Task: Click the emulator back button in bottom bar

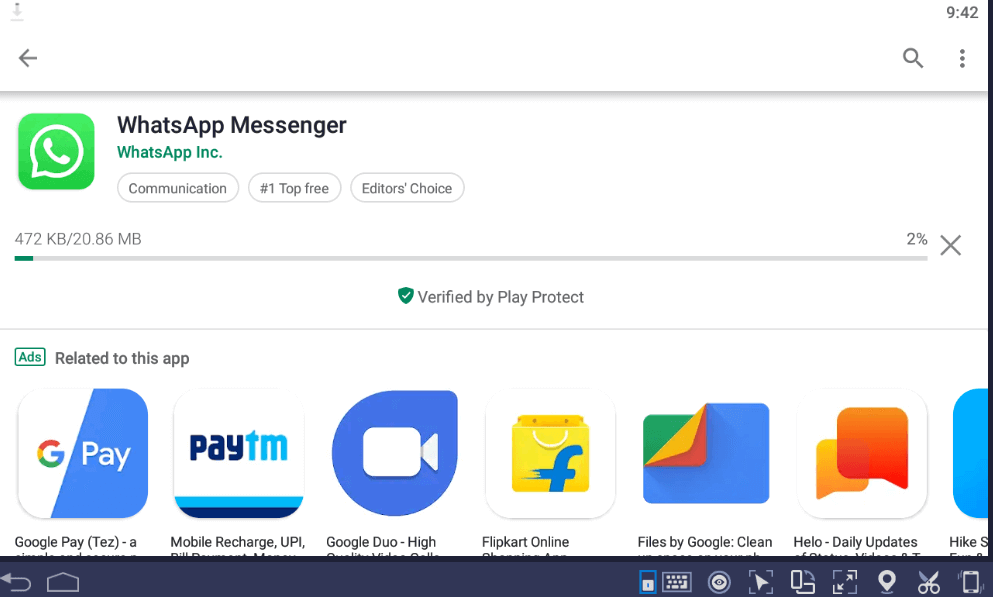Action: (16, 582)
